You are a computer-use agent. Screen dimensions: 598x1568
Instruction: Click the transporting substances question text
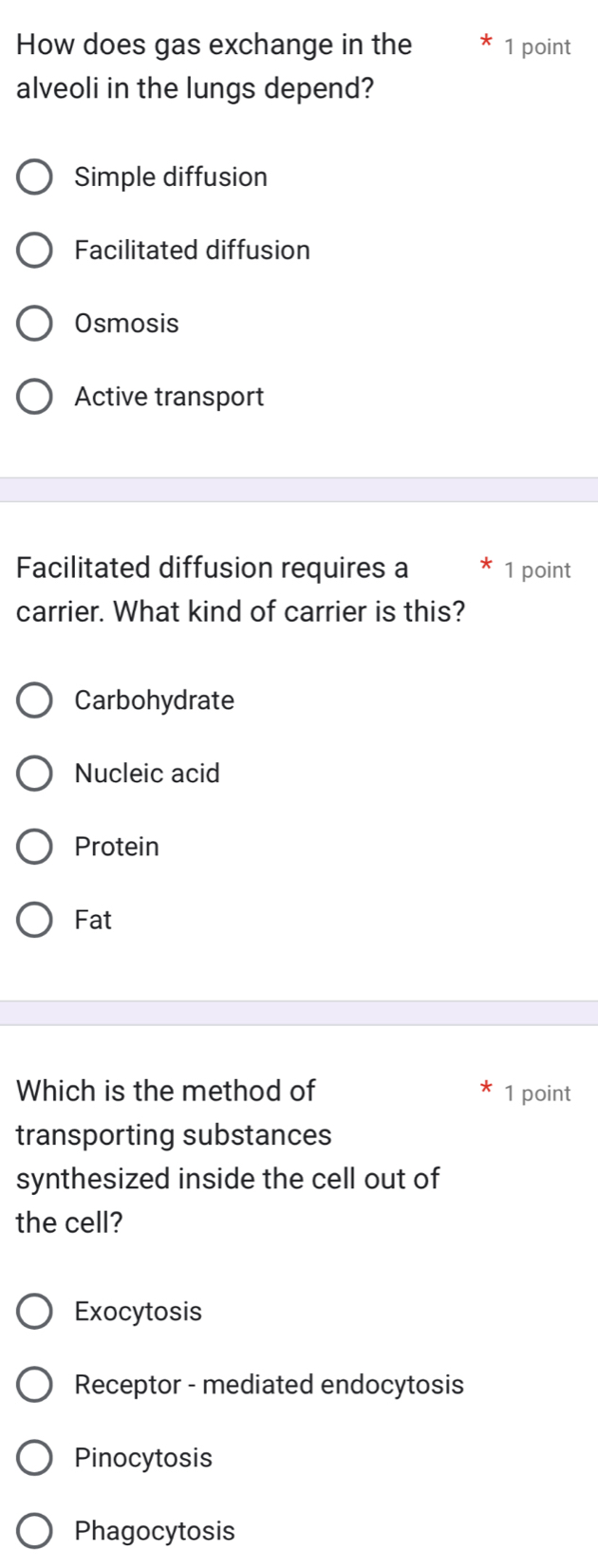pyautogui.click(x=228, y=1157)
